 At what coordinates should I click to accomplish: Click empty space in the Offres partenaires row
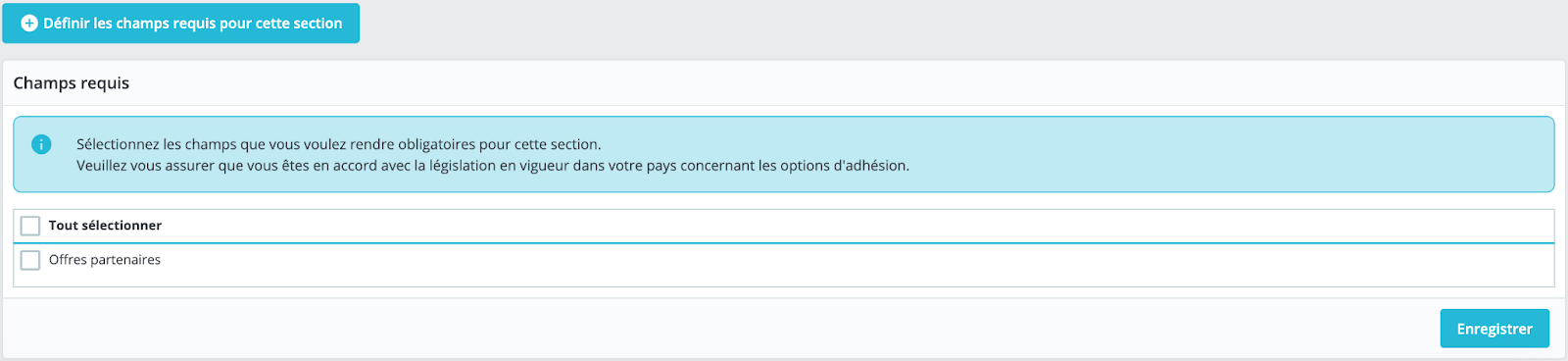(853, 261)
